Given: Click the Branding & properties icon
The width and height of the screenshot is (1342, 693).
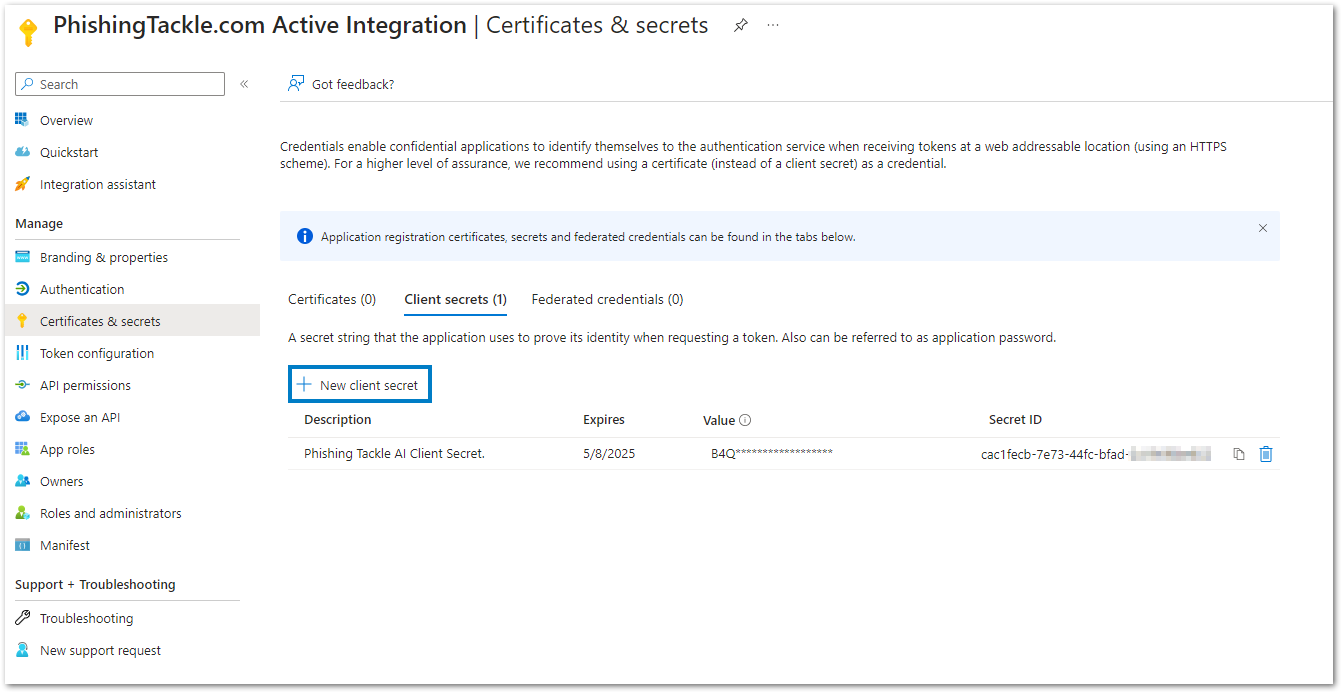Looking at the screenshot, I should (x=22, y=257).
